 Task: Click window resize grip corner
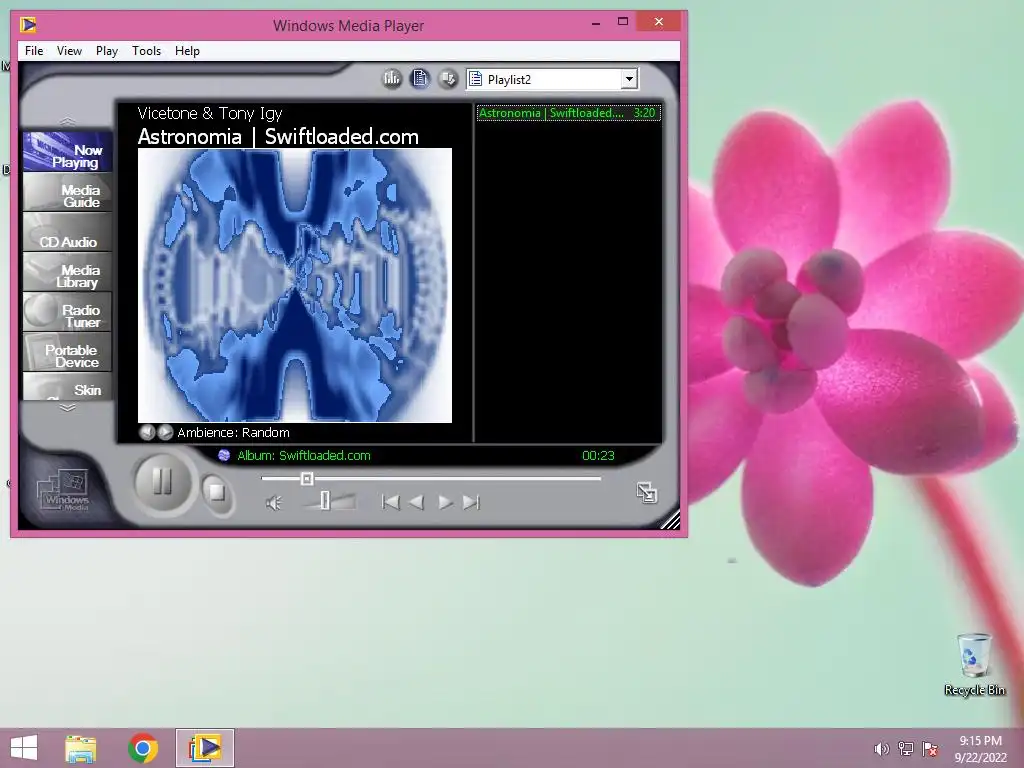[x=671, y=520]
